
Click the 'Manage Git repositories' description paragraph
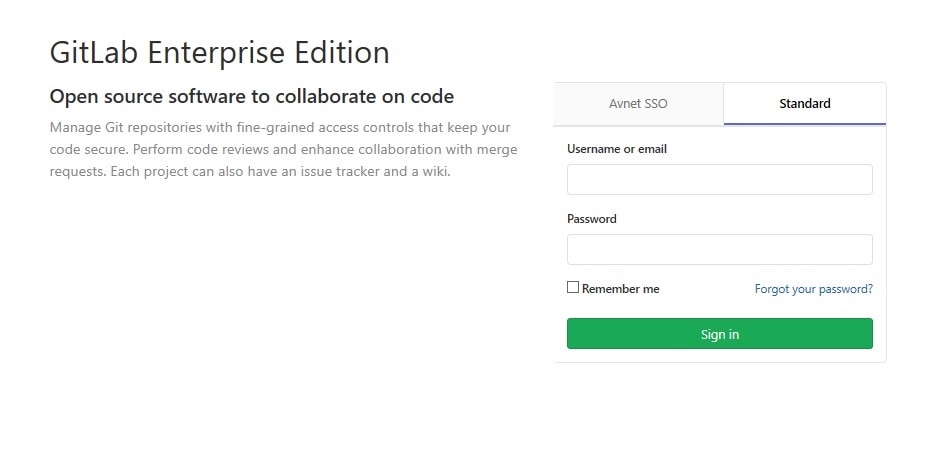click(x=280, y=149)
